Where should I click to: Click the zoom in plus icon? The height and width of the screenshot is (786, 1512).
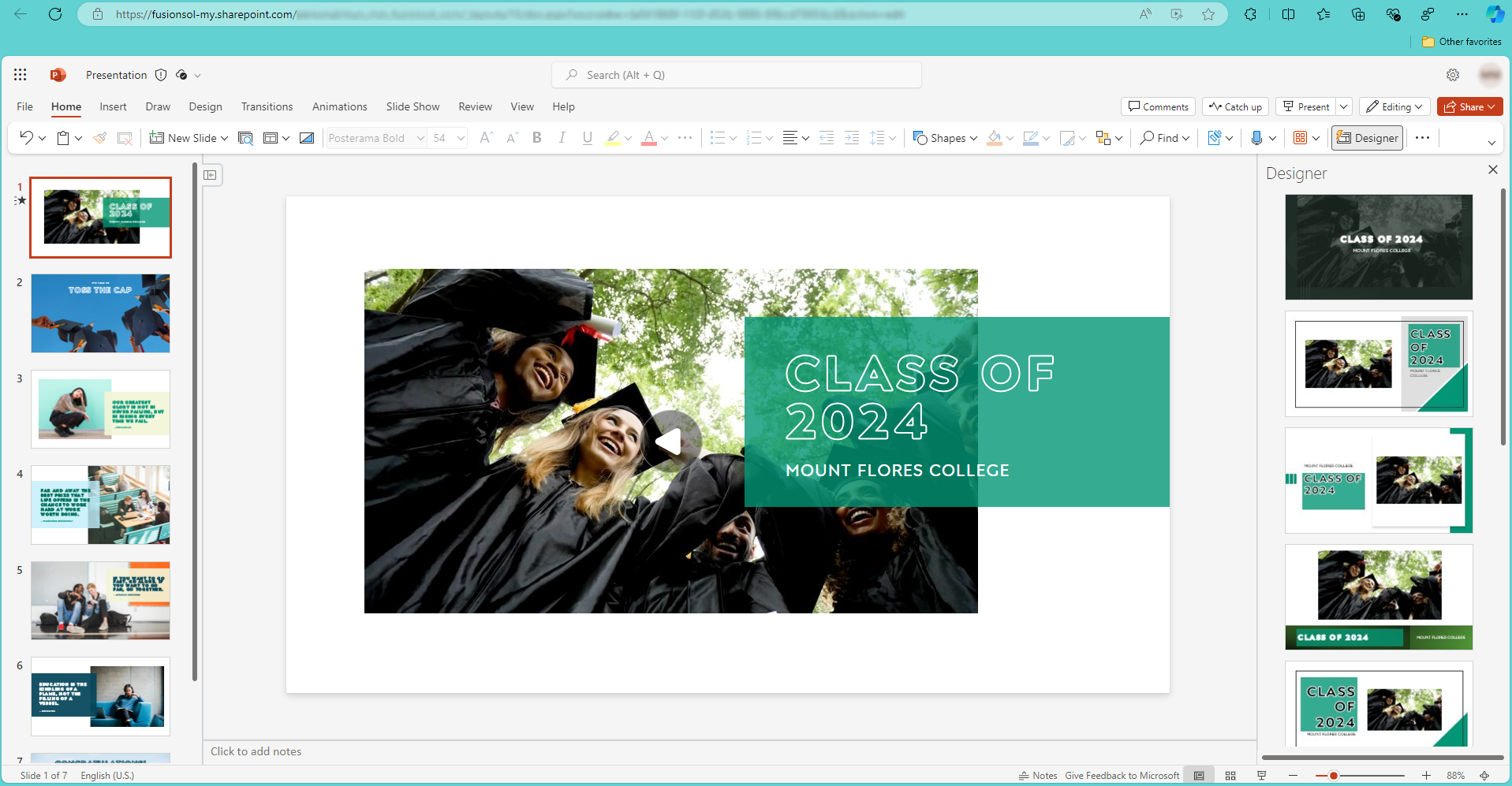click(1426, 776)
